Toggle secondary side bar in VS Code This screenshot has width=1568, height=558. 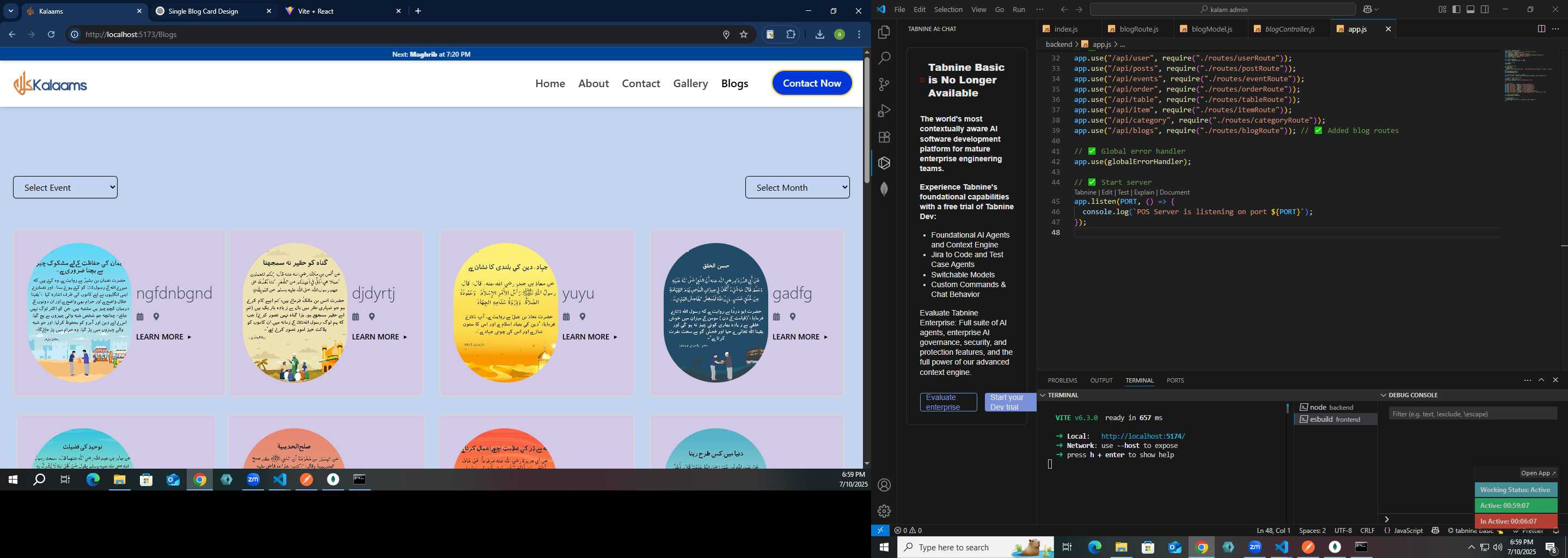(x=1485, y=9)
